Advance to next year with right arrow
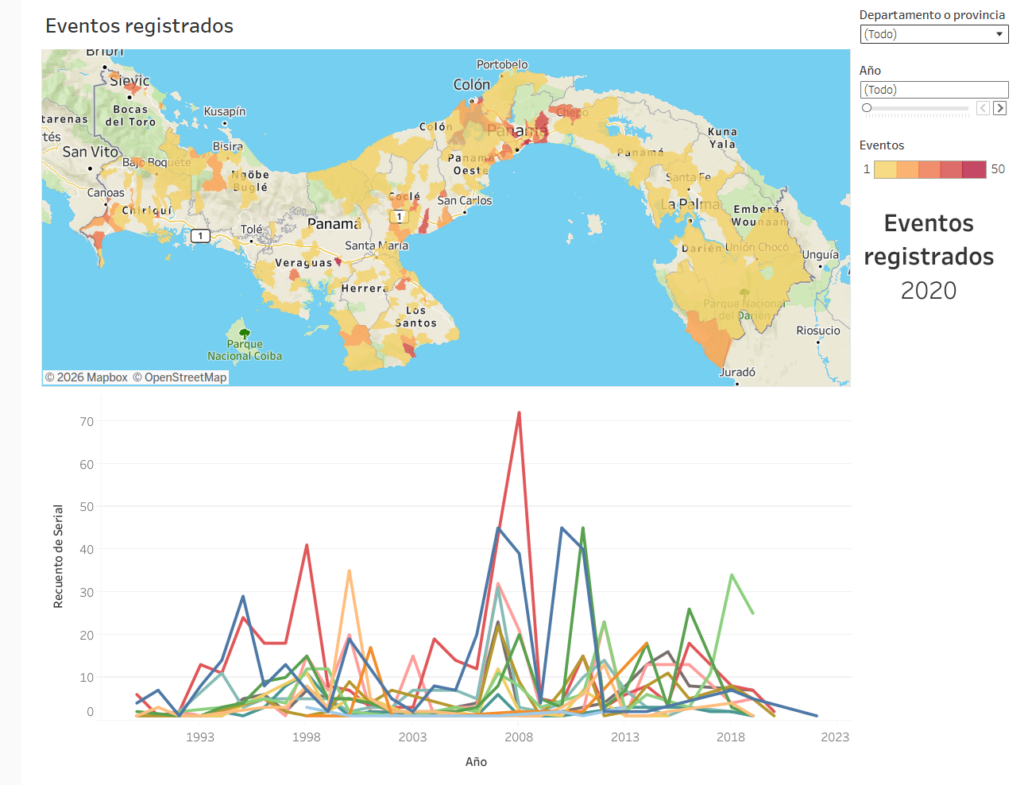This screenshot has height=785, width=1024. tap(999, 108)
